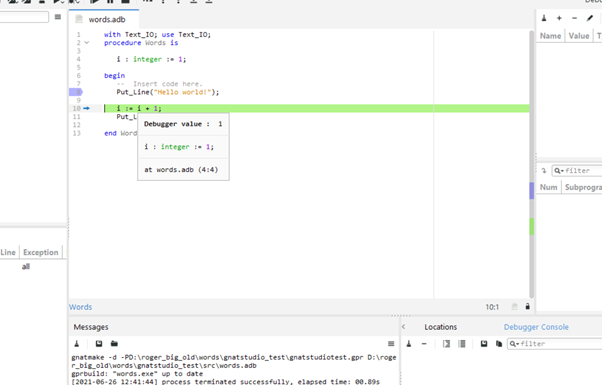
Task: Add a variable with the plus icon
Action: point(559,18)
